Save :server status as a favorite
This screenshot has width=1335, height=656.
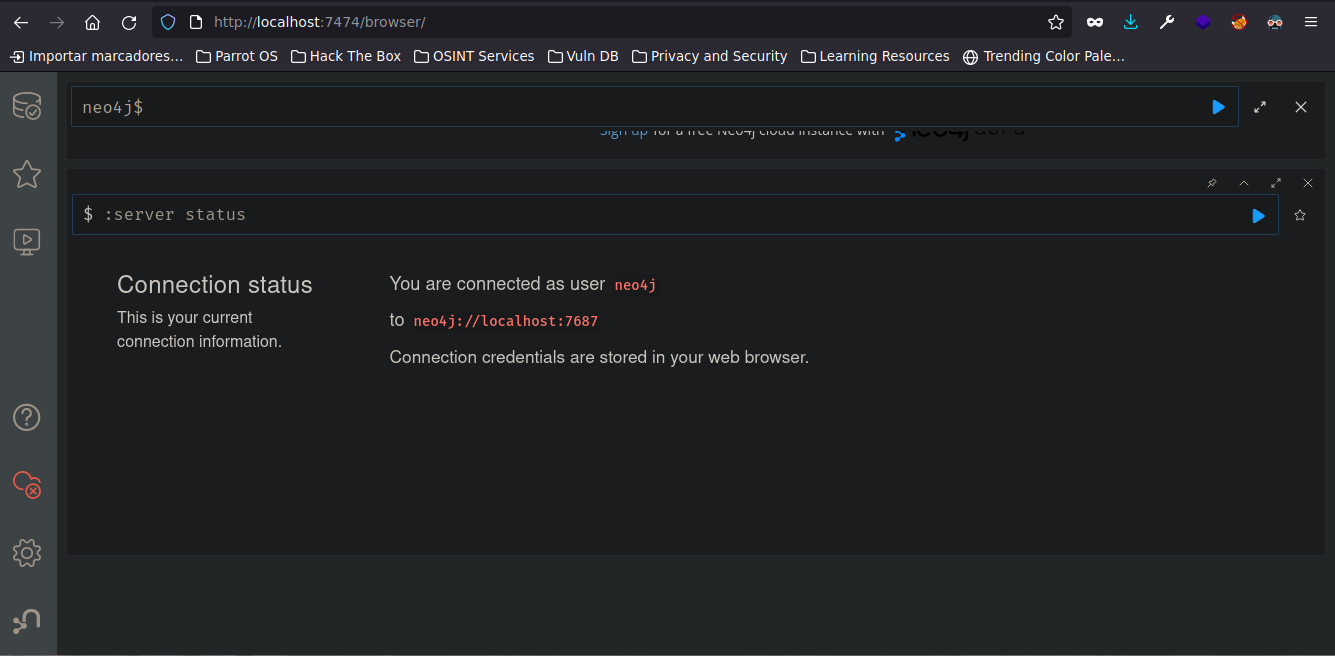pos(1300,215)
